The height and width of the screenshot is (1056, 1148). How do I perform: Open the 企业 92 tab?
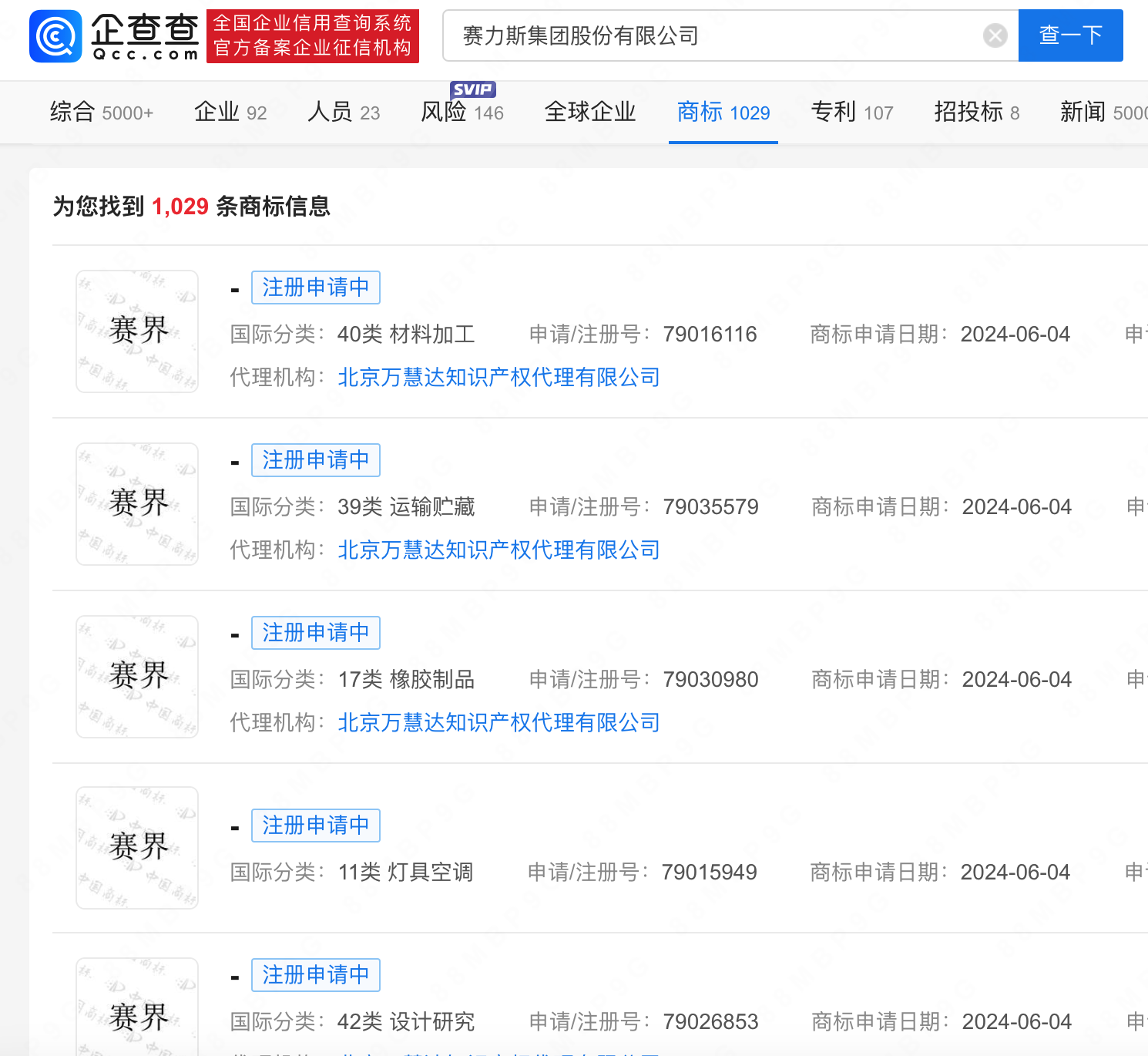230,113
